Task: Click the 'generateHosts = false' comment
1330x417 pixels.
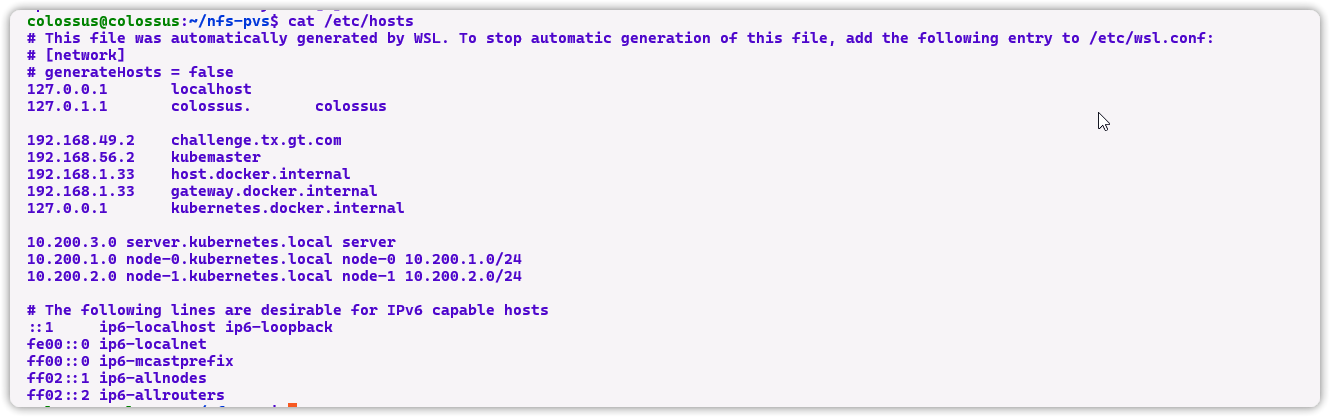Action: (138, 72)
